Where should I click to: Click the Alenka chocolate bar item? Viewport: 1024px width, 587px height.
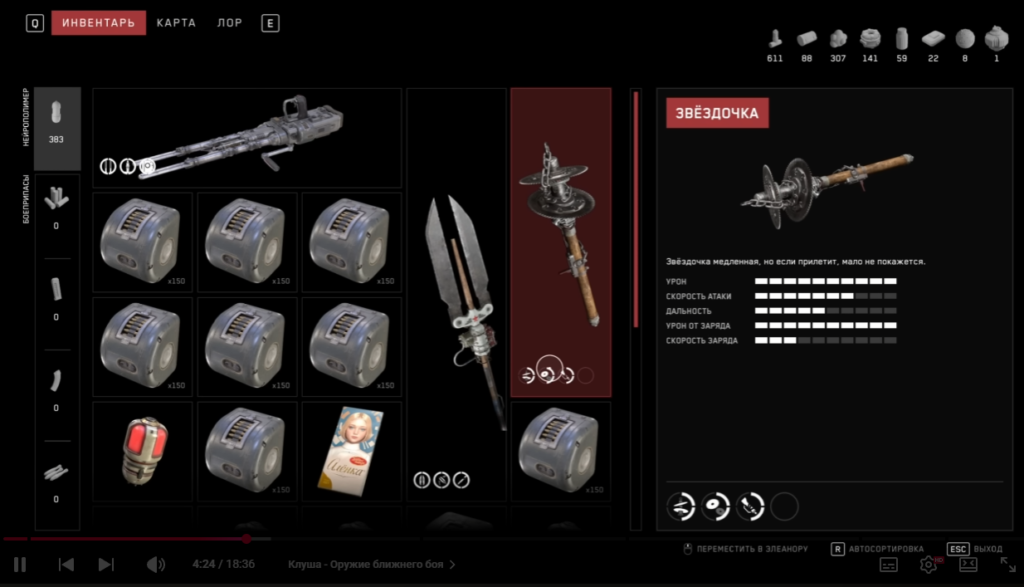[x=351, y=451]
